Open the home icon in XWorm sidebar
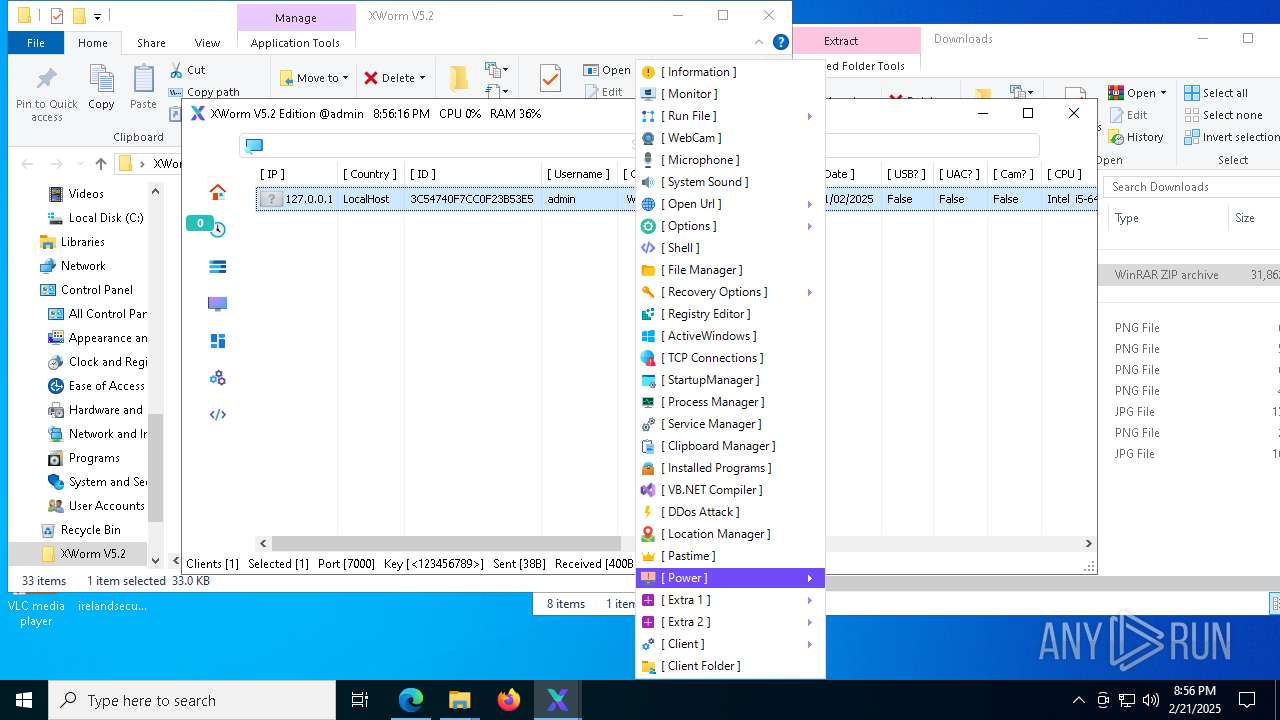Image resolution: width=1280 pixels, height=720 pixels. (x=217, y=192)
